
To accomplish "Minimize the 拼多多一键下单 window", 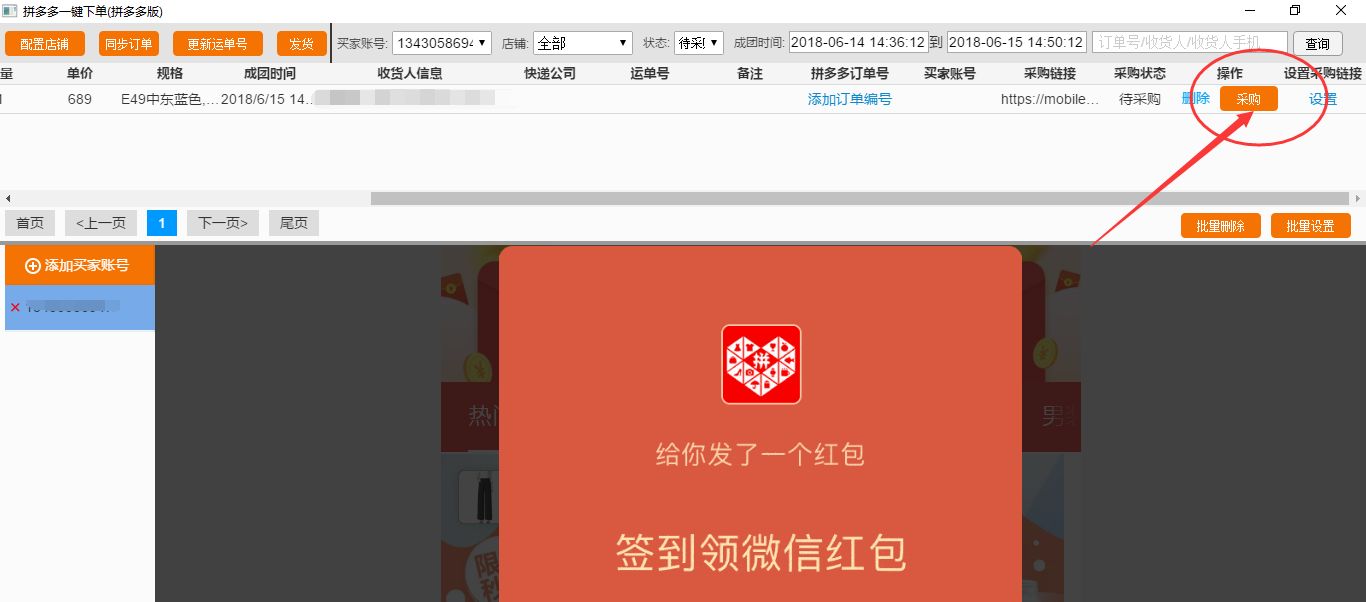I will point(1249,11).
